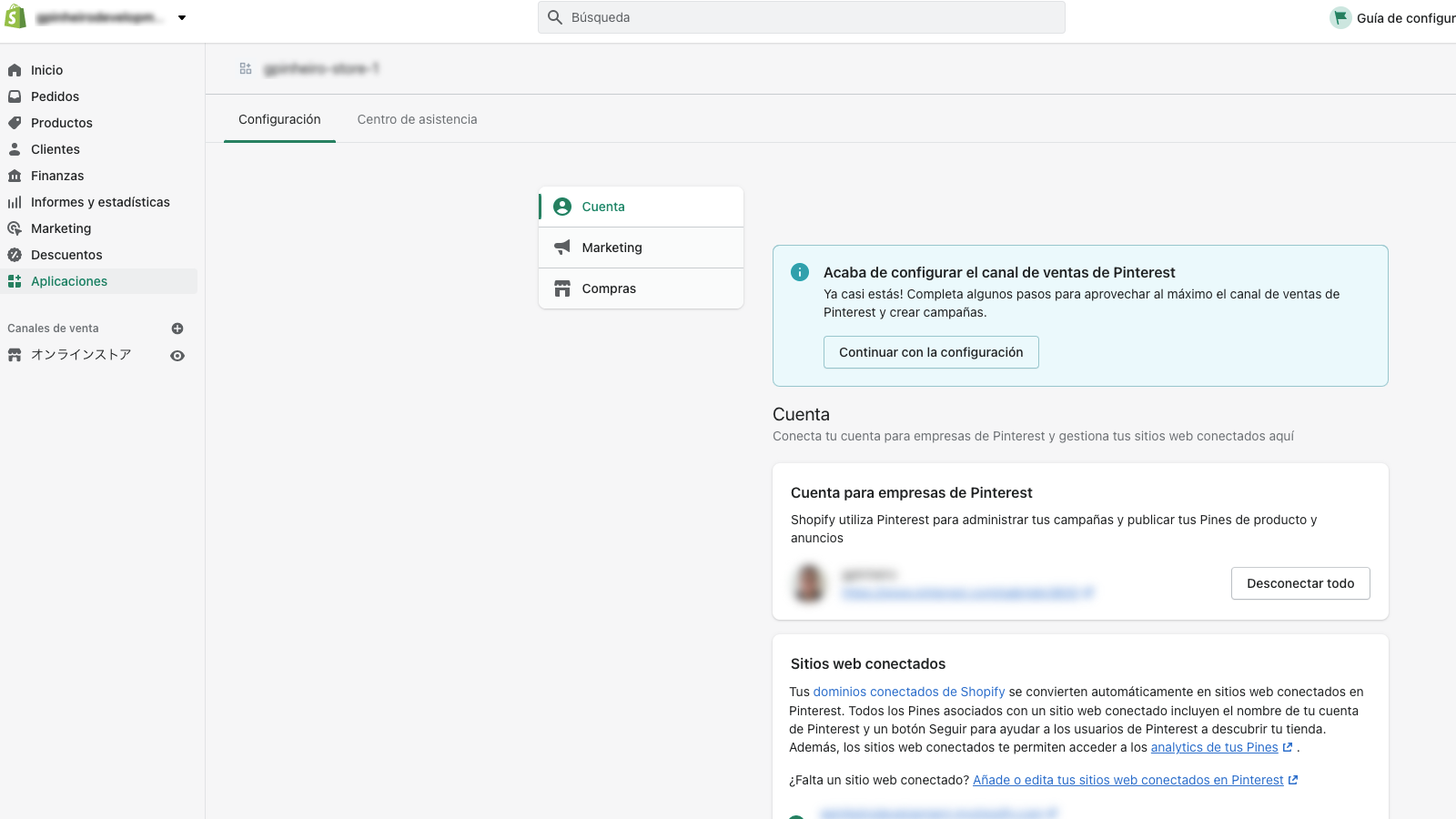Screen dimensions: 1456x819
Task: Click the Inicio home icon
Action: coord(15,70)
